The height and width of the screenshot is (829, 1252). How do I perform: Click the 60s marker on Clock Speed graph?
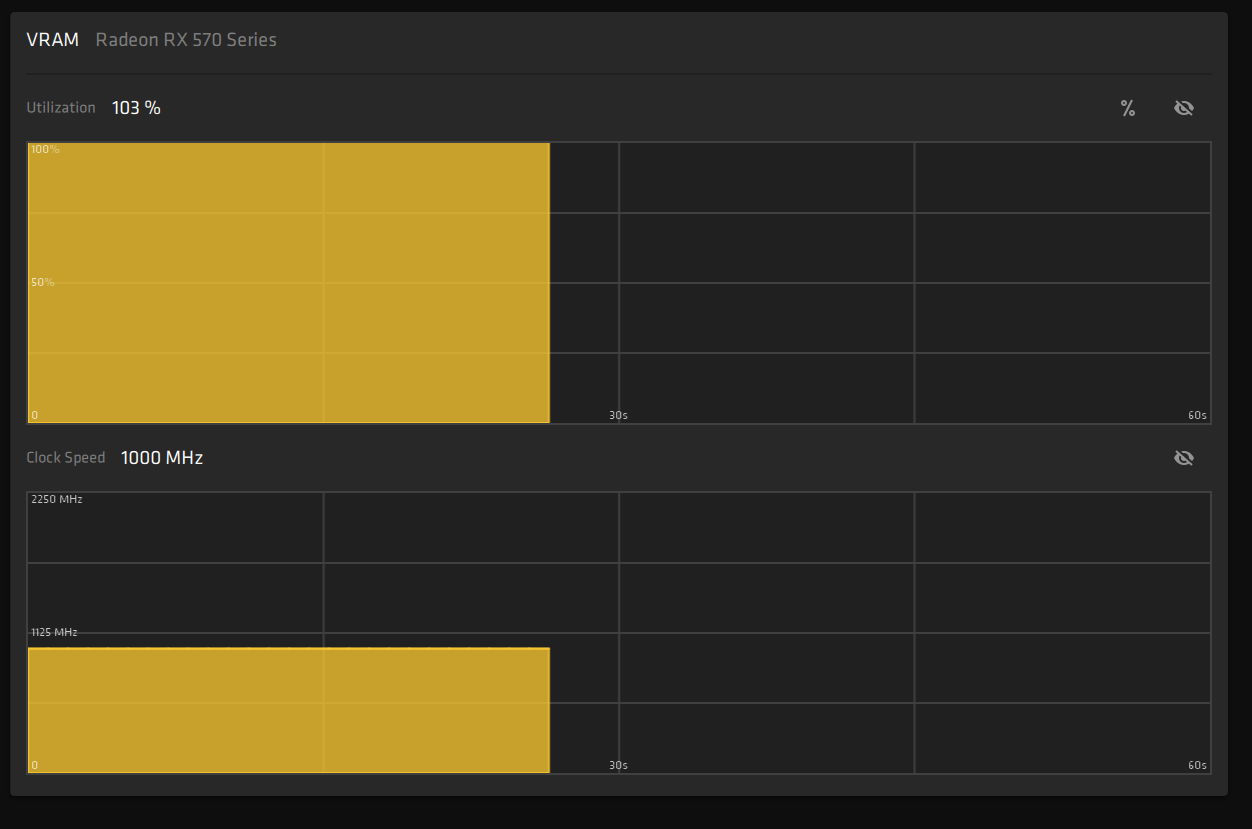(1198, 765)
